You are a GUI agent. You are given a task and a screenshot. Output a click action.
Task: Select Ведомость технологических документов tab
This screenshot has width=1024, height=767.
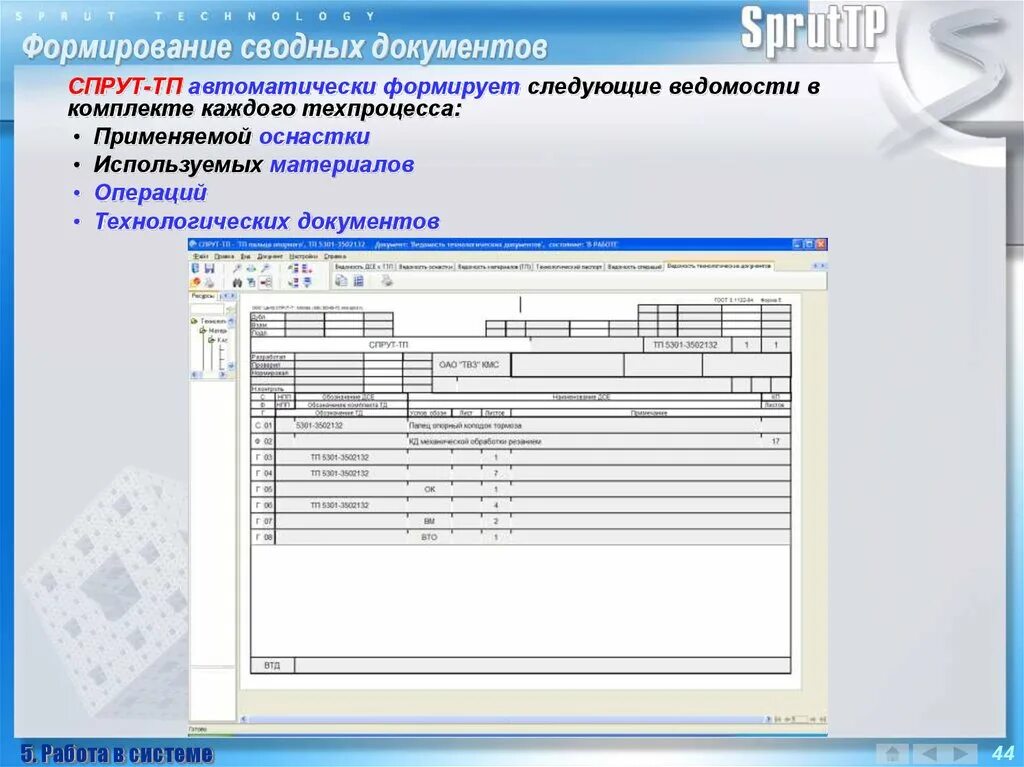[719, 266]
